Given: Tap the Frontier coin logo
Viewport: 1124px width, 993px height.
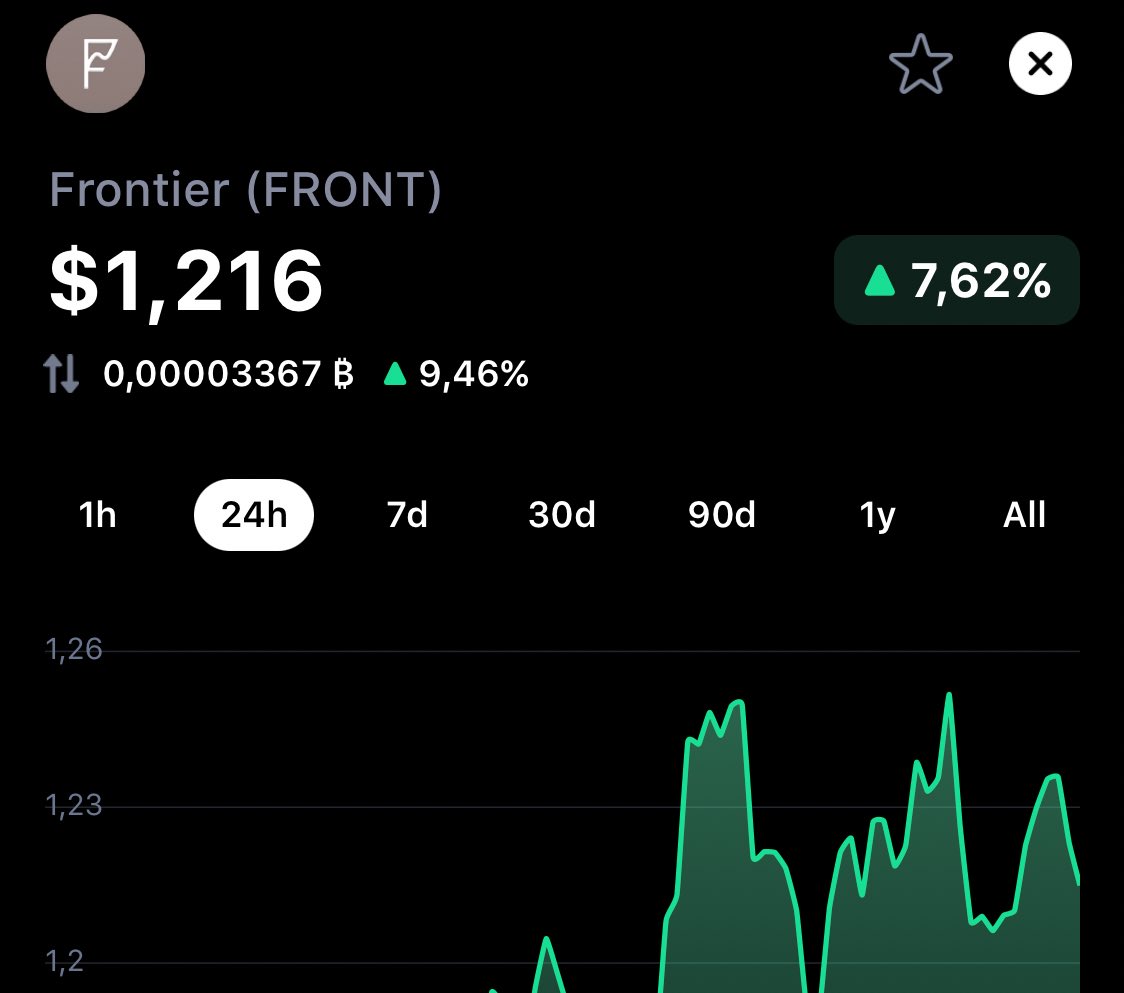Looking at the screenshot, I should (95, 64).
